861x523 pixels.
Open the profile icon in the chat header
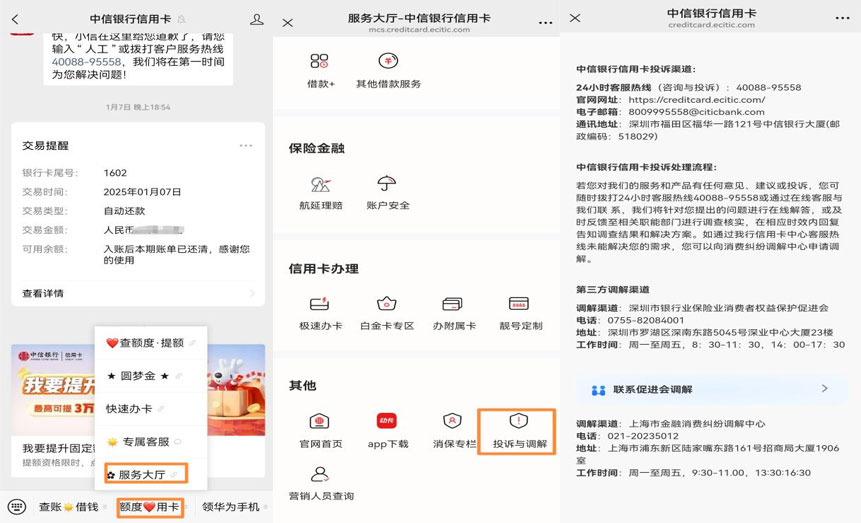pyautogui.click(x=256, y=20)
